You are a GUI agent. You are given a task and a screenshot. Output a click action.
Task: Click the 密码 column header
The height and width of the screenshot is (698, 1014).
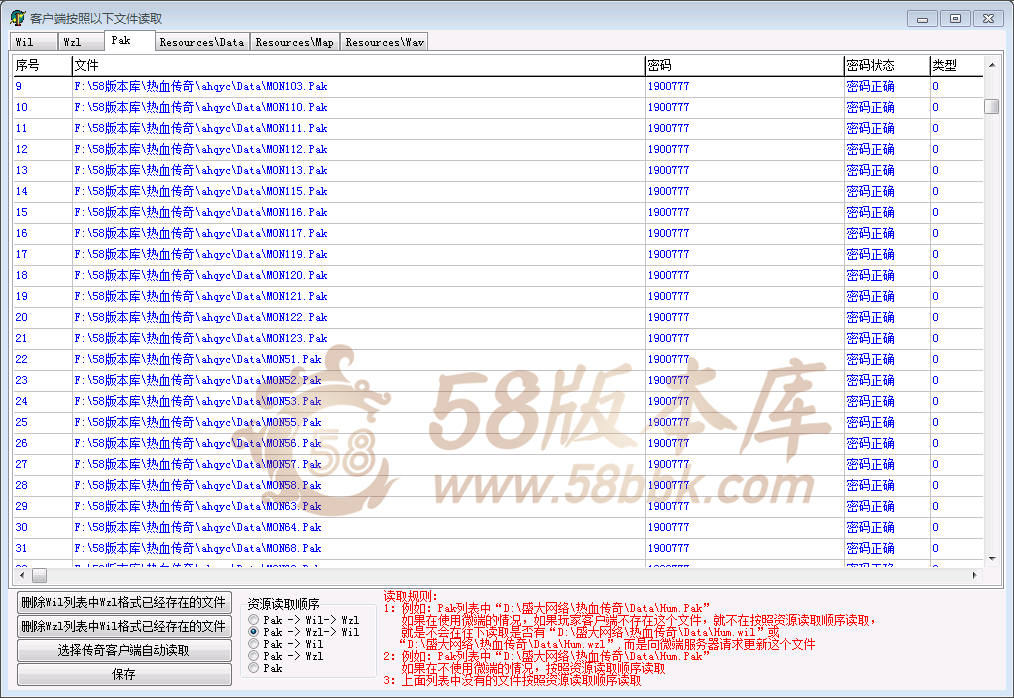[x=744, y=65]
